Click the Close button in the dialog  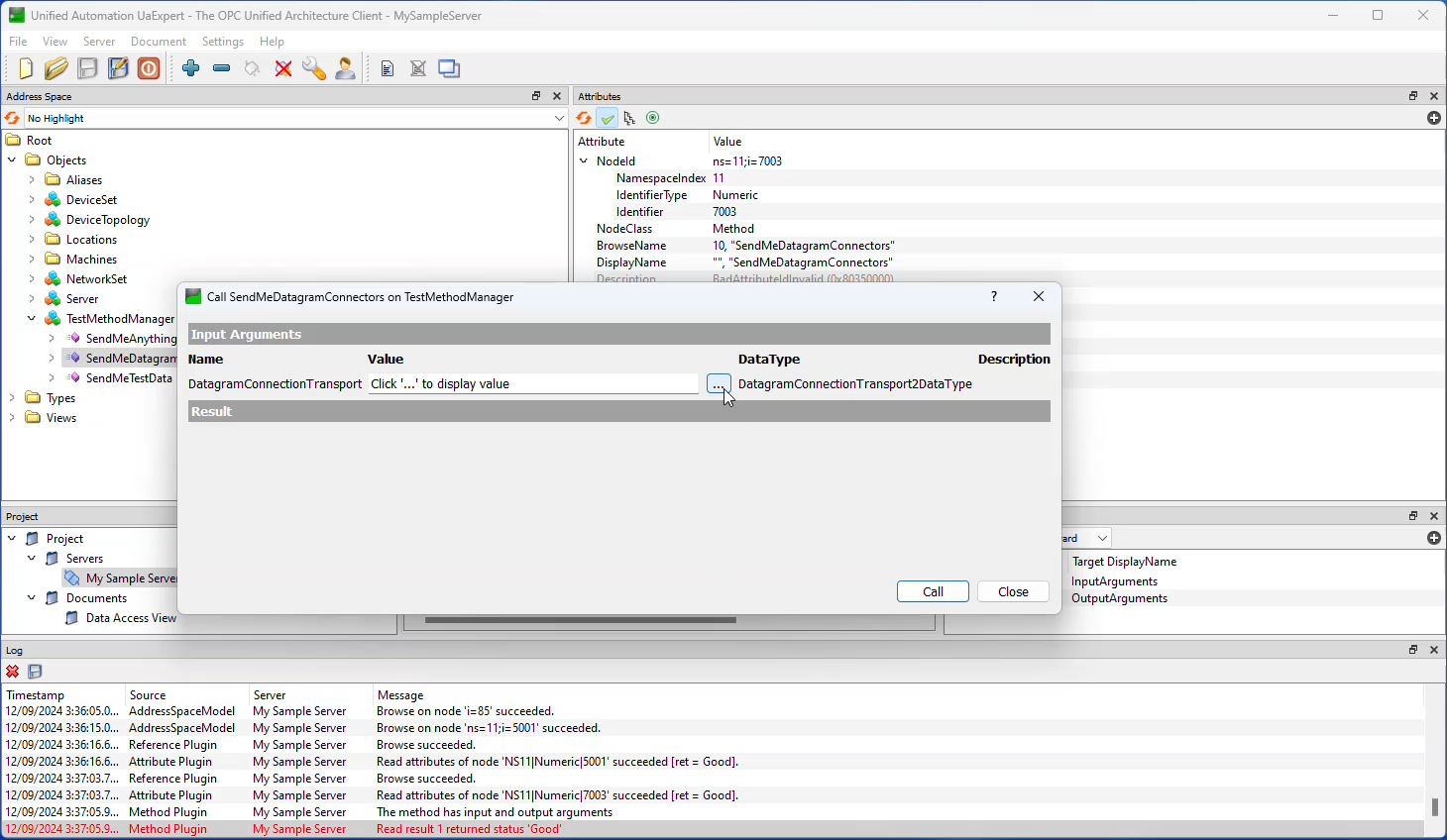[x=1013, y=591]
